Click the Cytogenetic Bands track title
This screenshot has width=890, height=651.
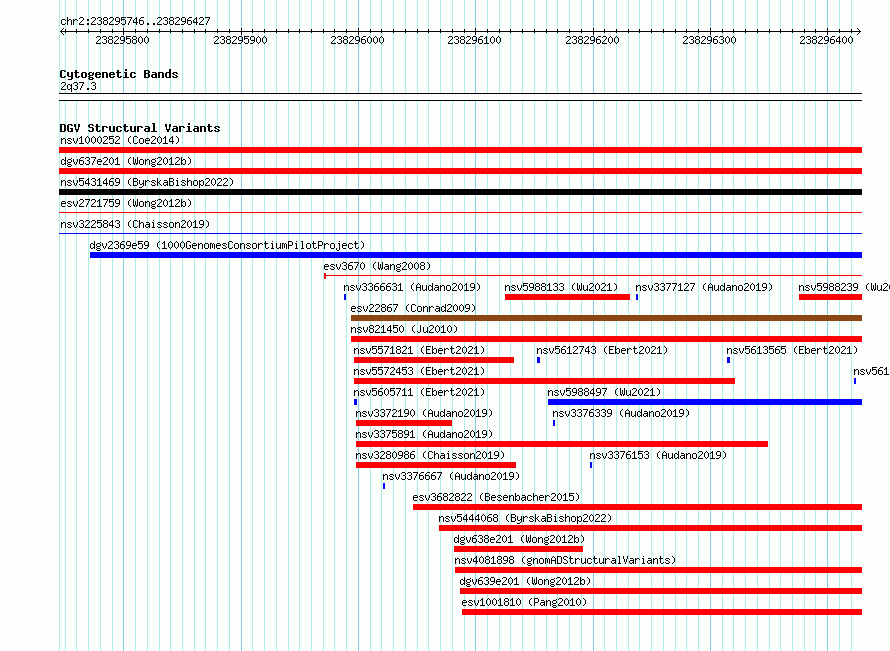pos(119,74)
